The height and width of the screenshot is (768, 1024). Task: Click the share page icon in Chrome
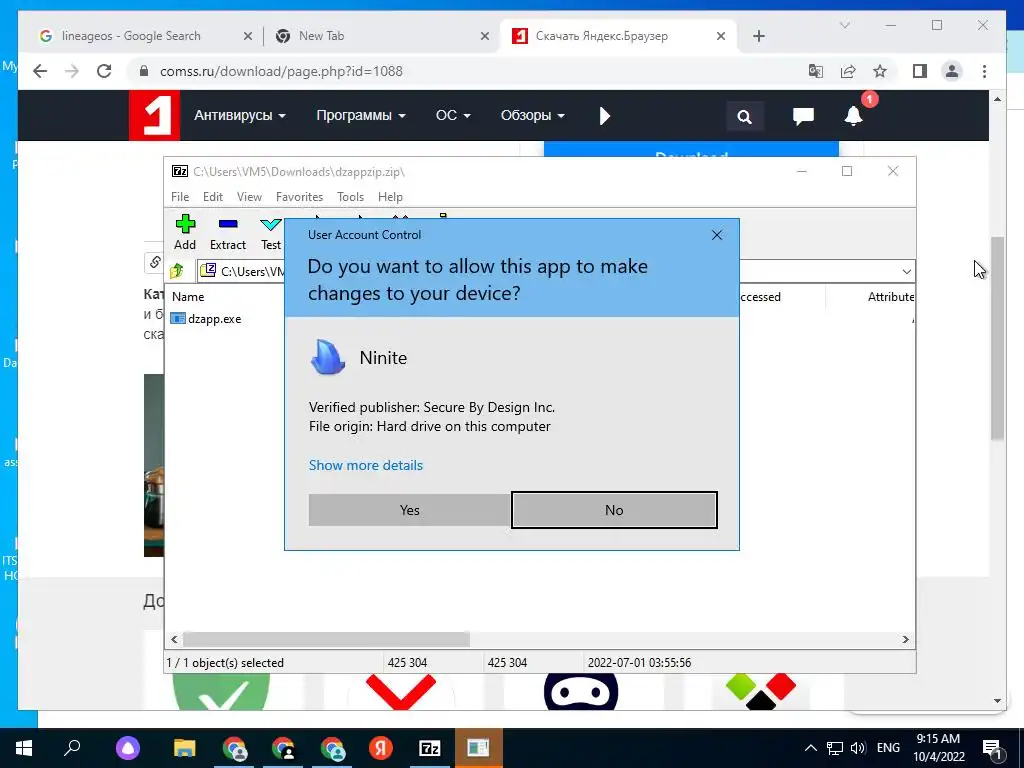pos(848,71)
